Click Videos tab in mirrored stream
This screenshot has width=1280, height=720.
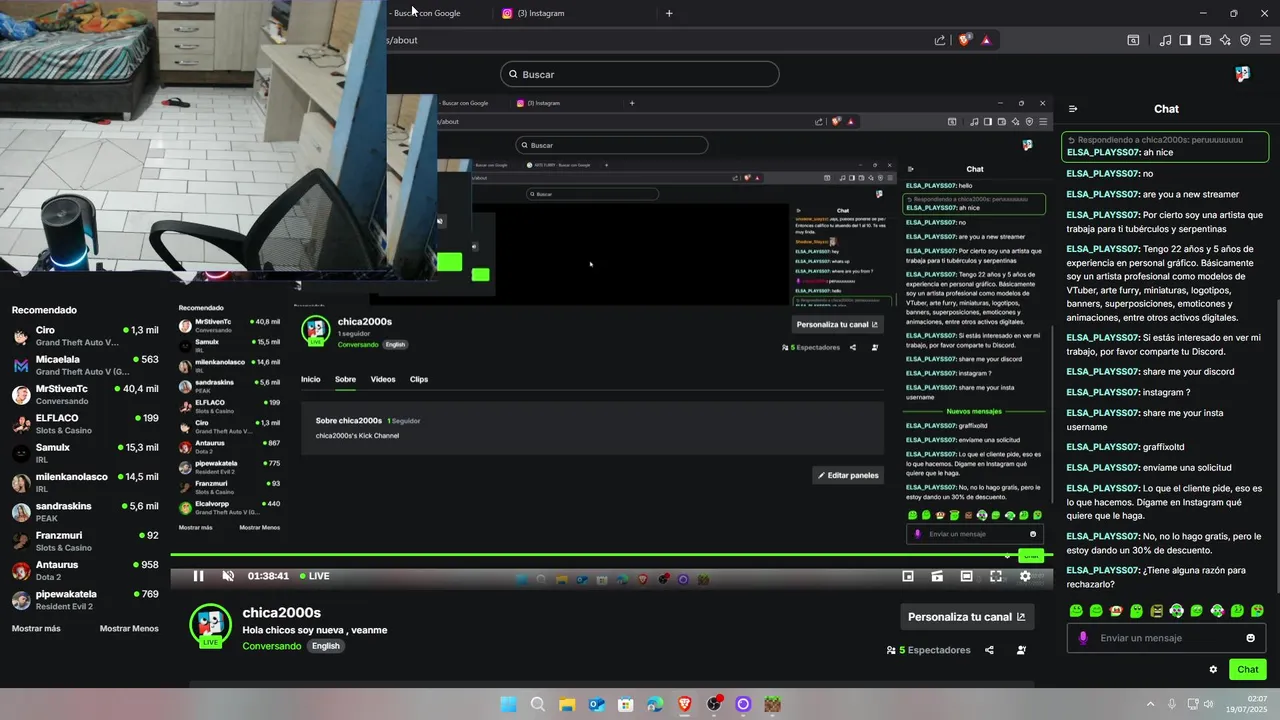tap(383, 379)
